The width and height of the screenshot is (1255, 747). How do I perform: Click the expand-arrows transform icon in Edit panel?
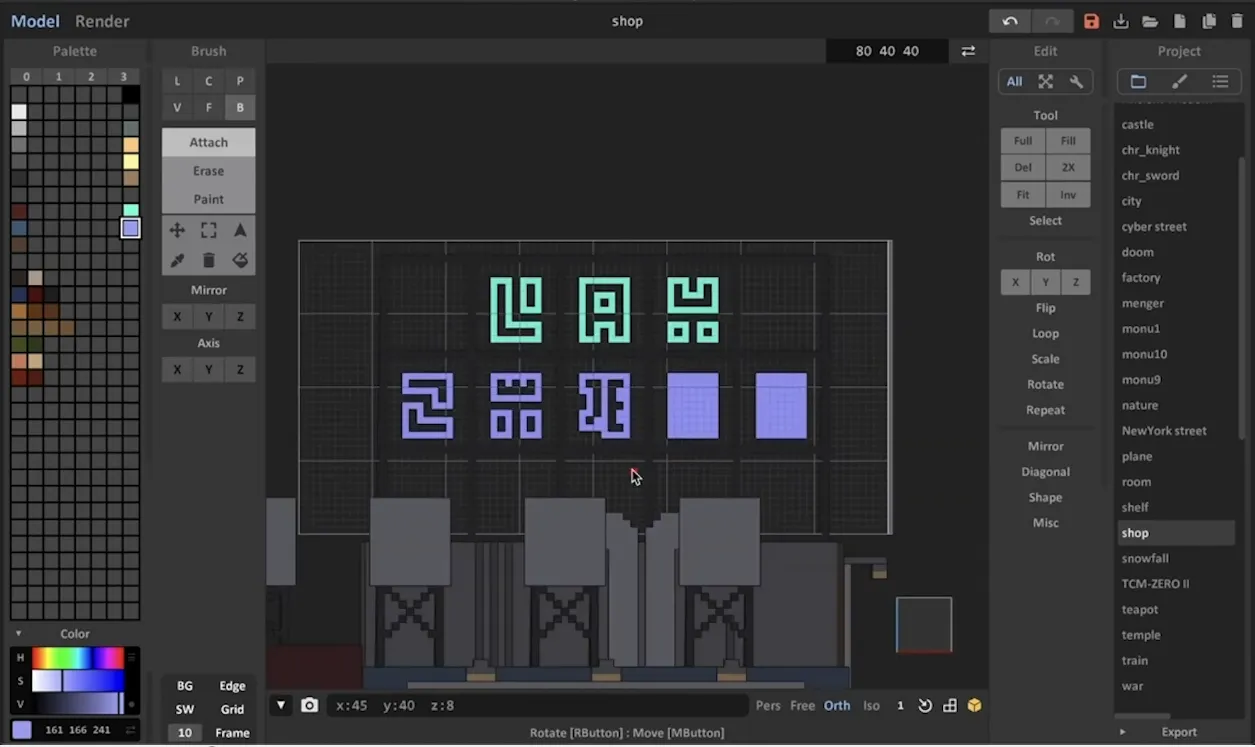pyautogui.click(x=1045, y=82)
